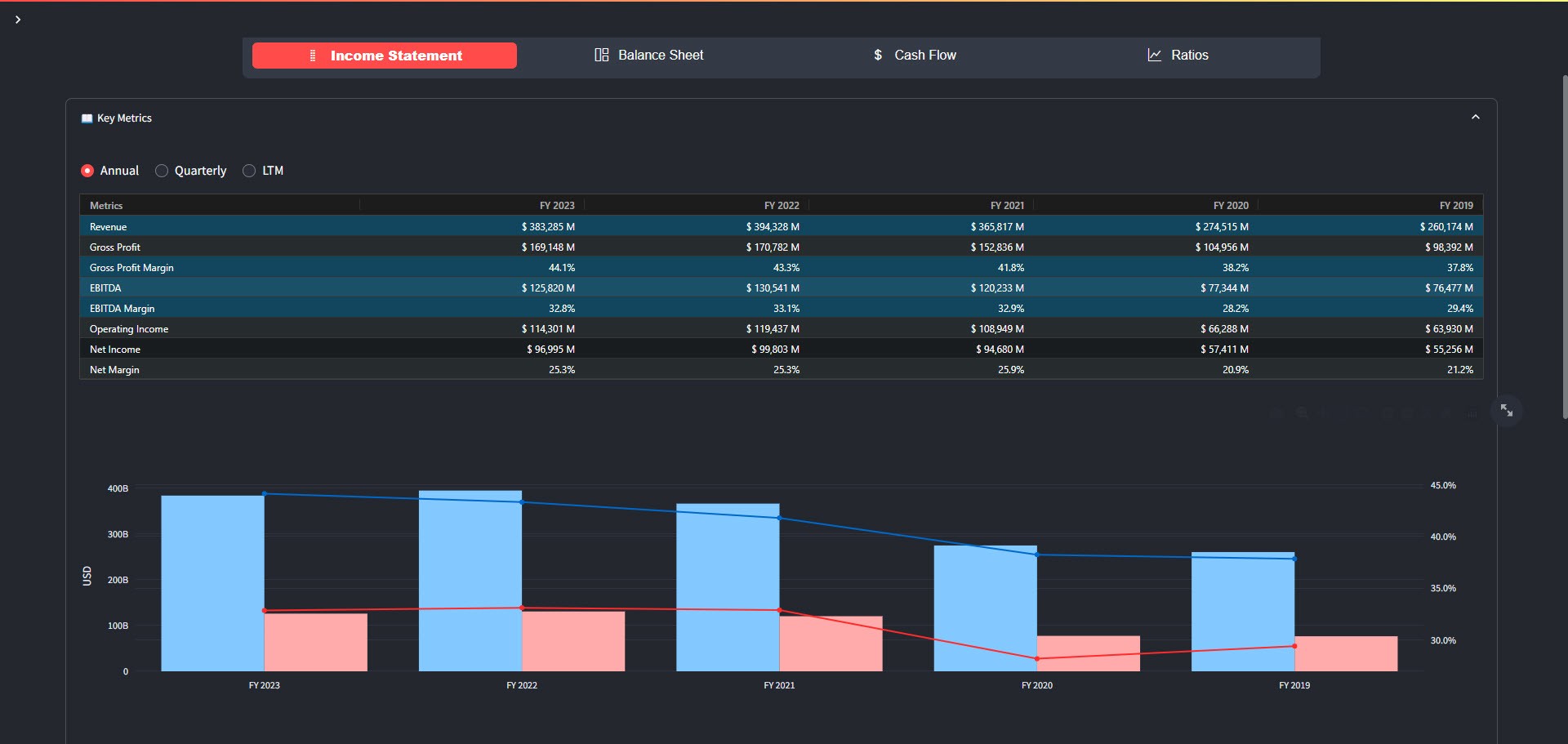Screen dimensions: 1568x744
Task: Select the Gross Profit row label
Action: [x=115, y=247]
